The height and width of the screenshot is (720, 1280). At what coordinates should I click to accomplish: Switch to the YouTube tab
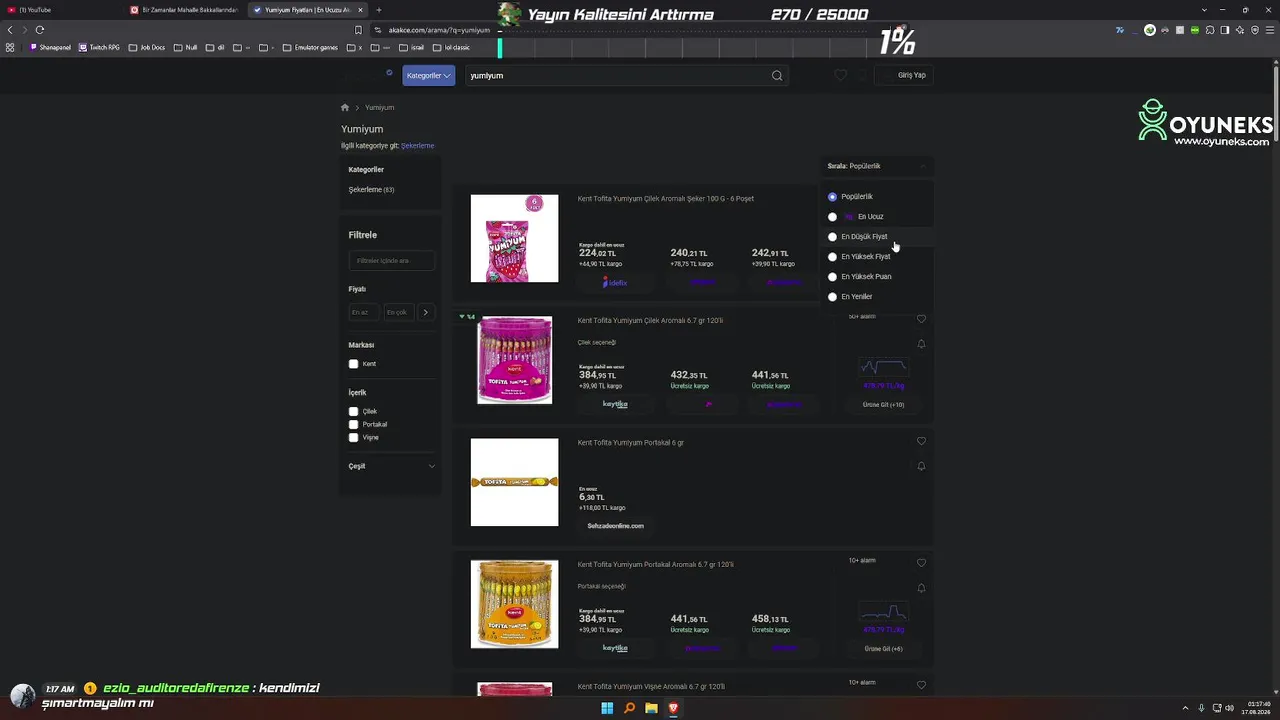(62, 10)
